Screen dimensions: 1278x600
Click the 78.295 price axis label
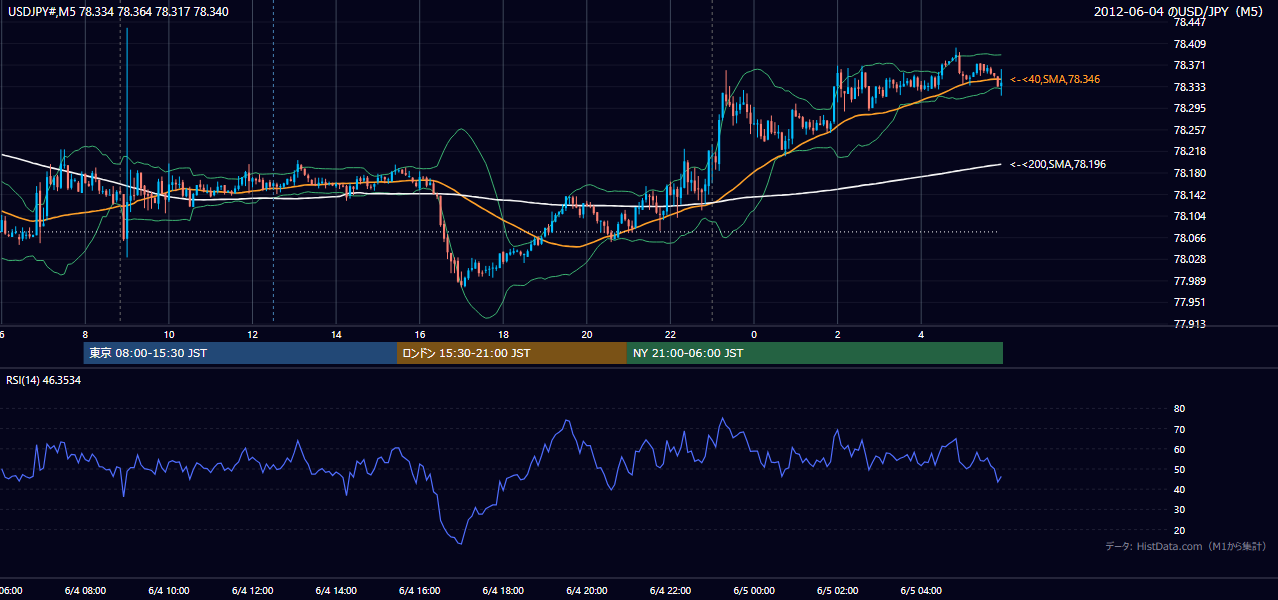tap(1190, 108)
